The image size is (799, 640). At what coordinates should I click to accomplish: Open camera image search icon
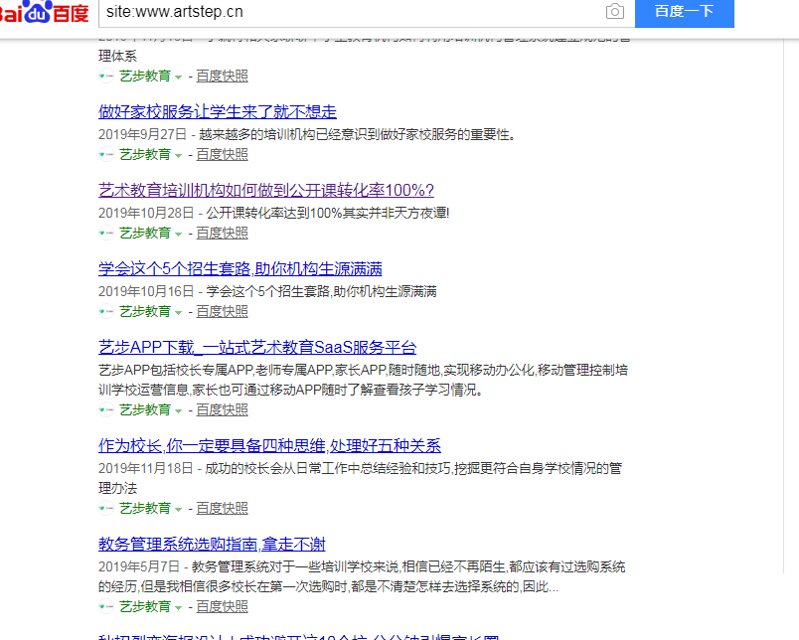[615, 11]
